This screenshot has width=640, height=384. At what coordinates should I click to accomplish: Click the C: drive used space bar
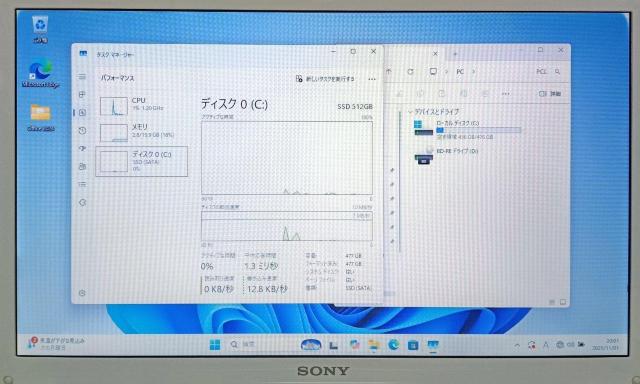click(478, 130)
